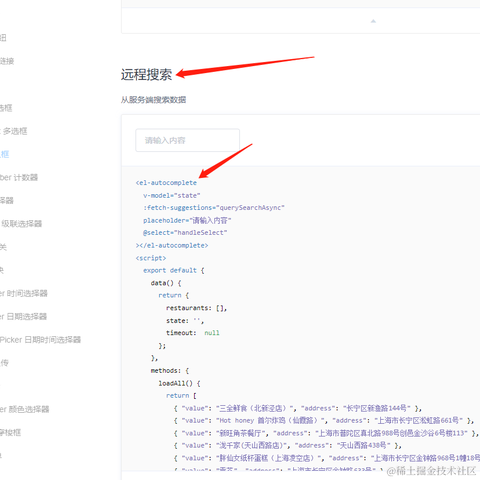Click the data() { code line
The width and height of the screenshot is (480, 480).
click(166, 283)
